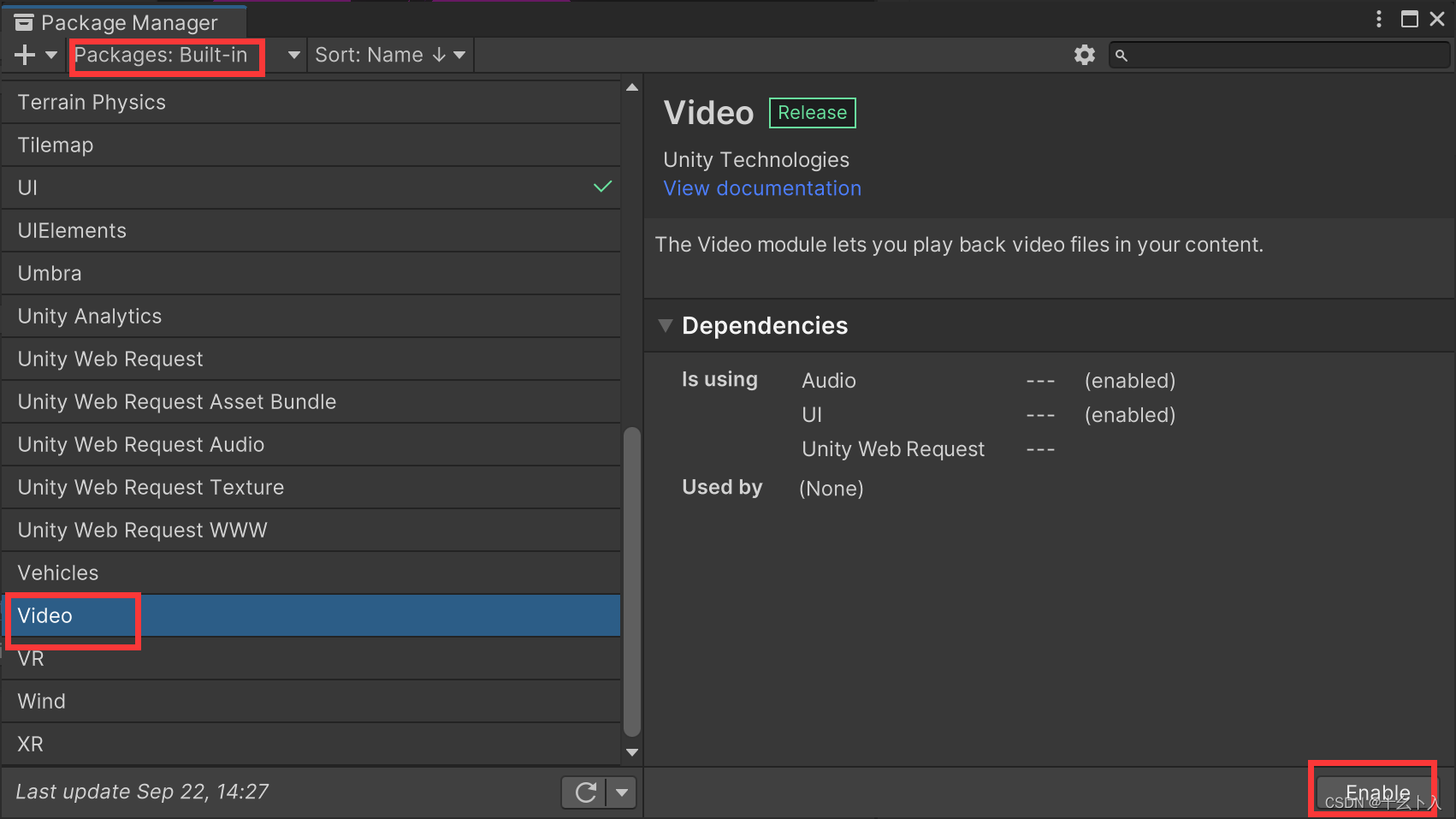Open the gear advanced settings icon
Viewport: 1456px width, 819px height.
pos(1085,55)
